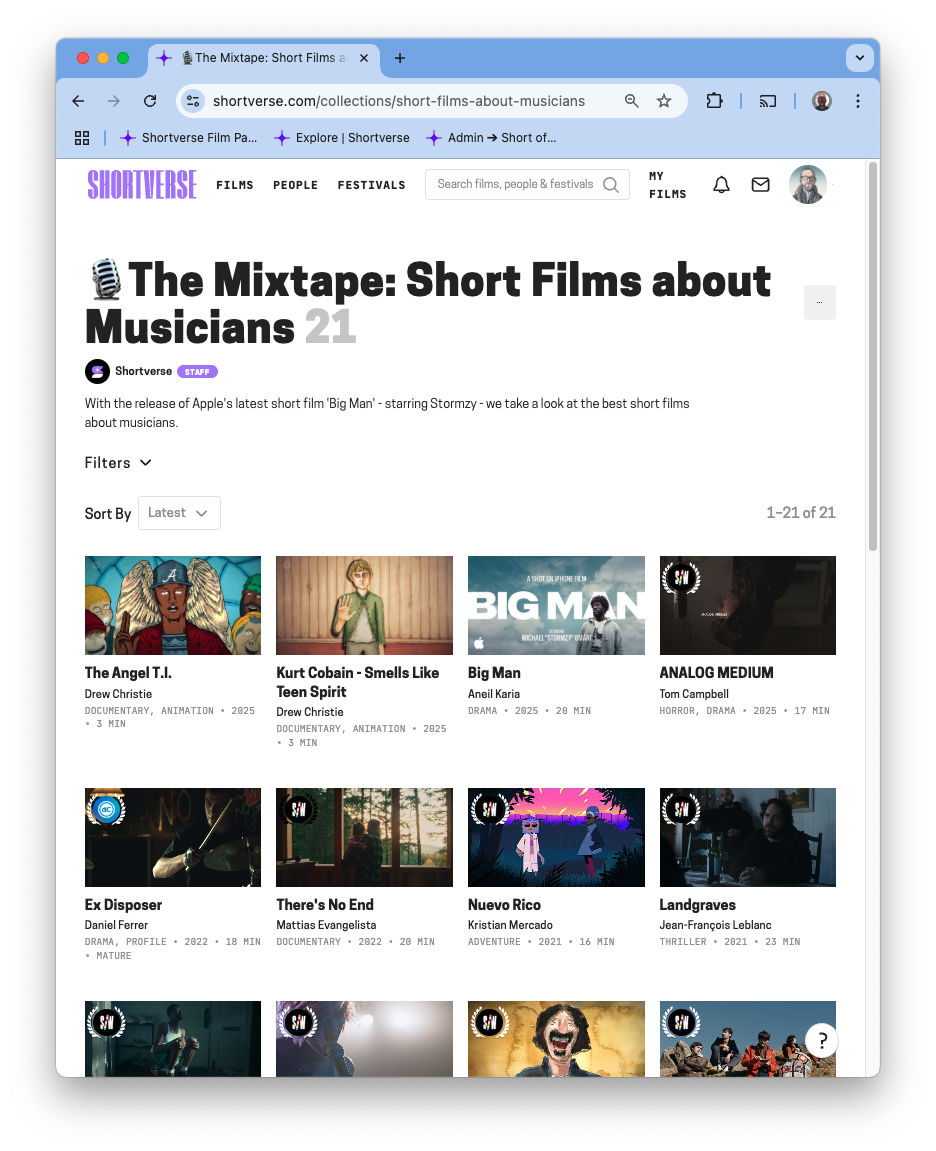Reload the page with the refresh icon
Image resolution: width=936 pixels, height=1151 pixels.
pyautogui.click(x=150, y=101)
